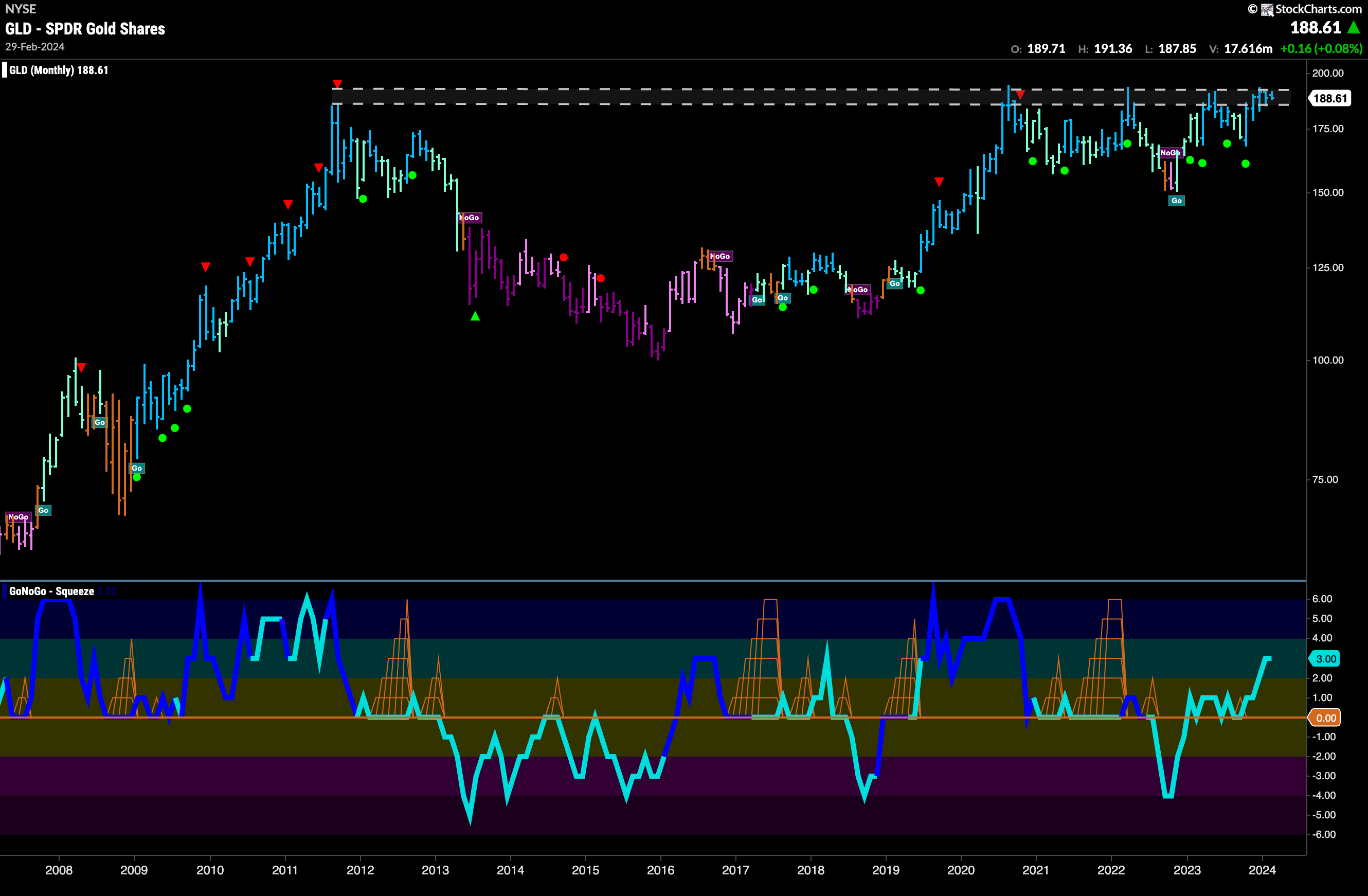This screenshot has width=1368, height=896.
Task: Click the Go flag from early 2019
Action: tap(895, 284)
